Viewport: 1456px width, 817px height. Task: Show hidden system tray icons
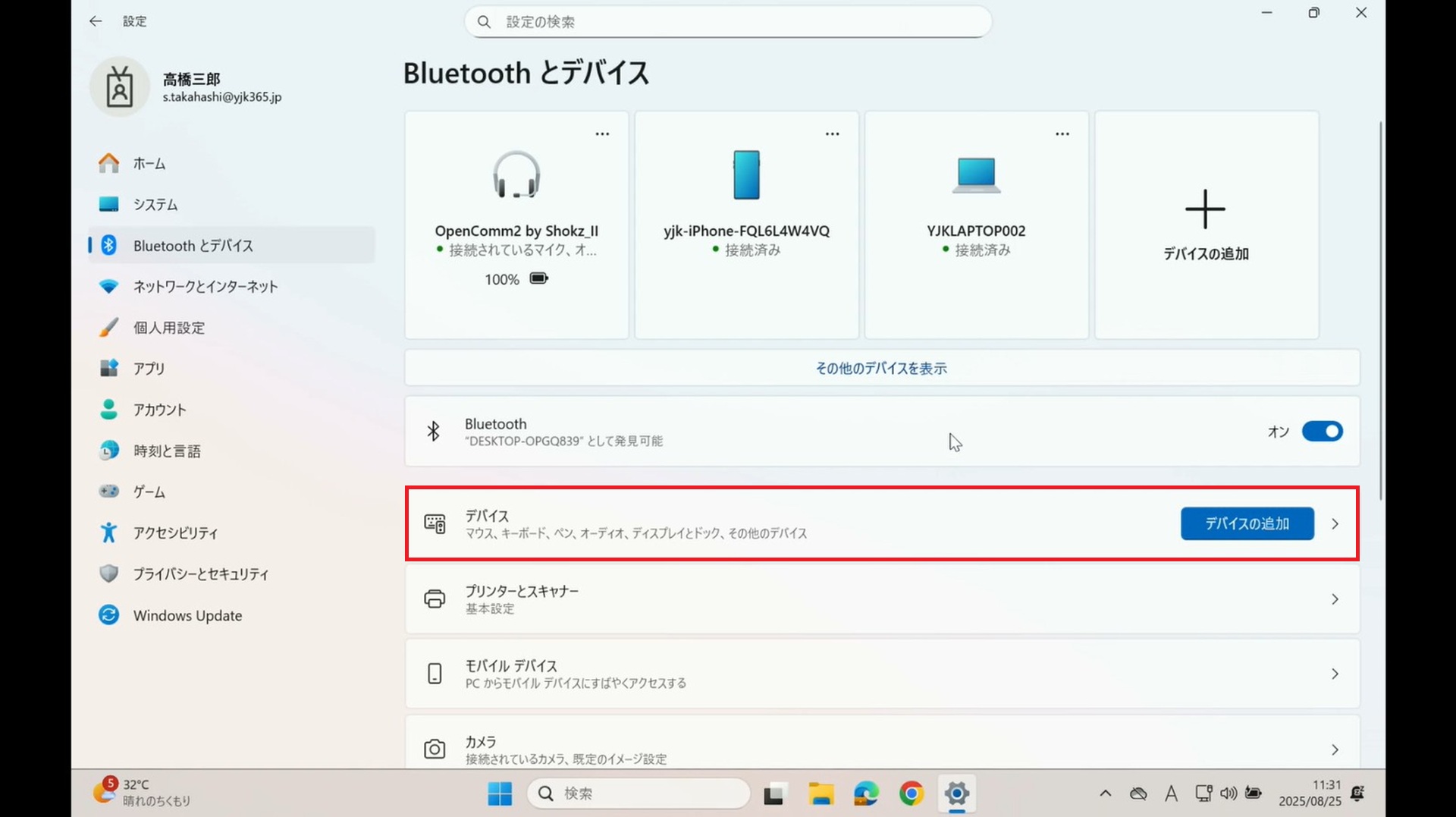coord(1105,793)
